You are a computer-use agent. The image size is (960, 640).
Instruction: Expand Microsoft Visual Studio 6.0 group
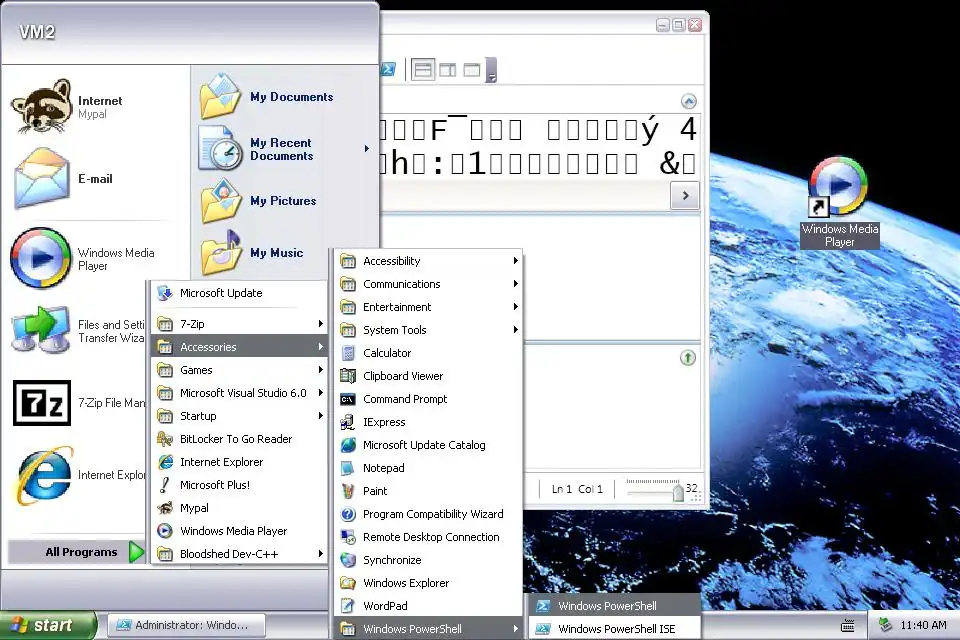click(x=239, y=393)
